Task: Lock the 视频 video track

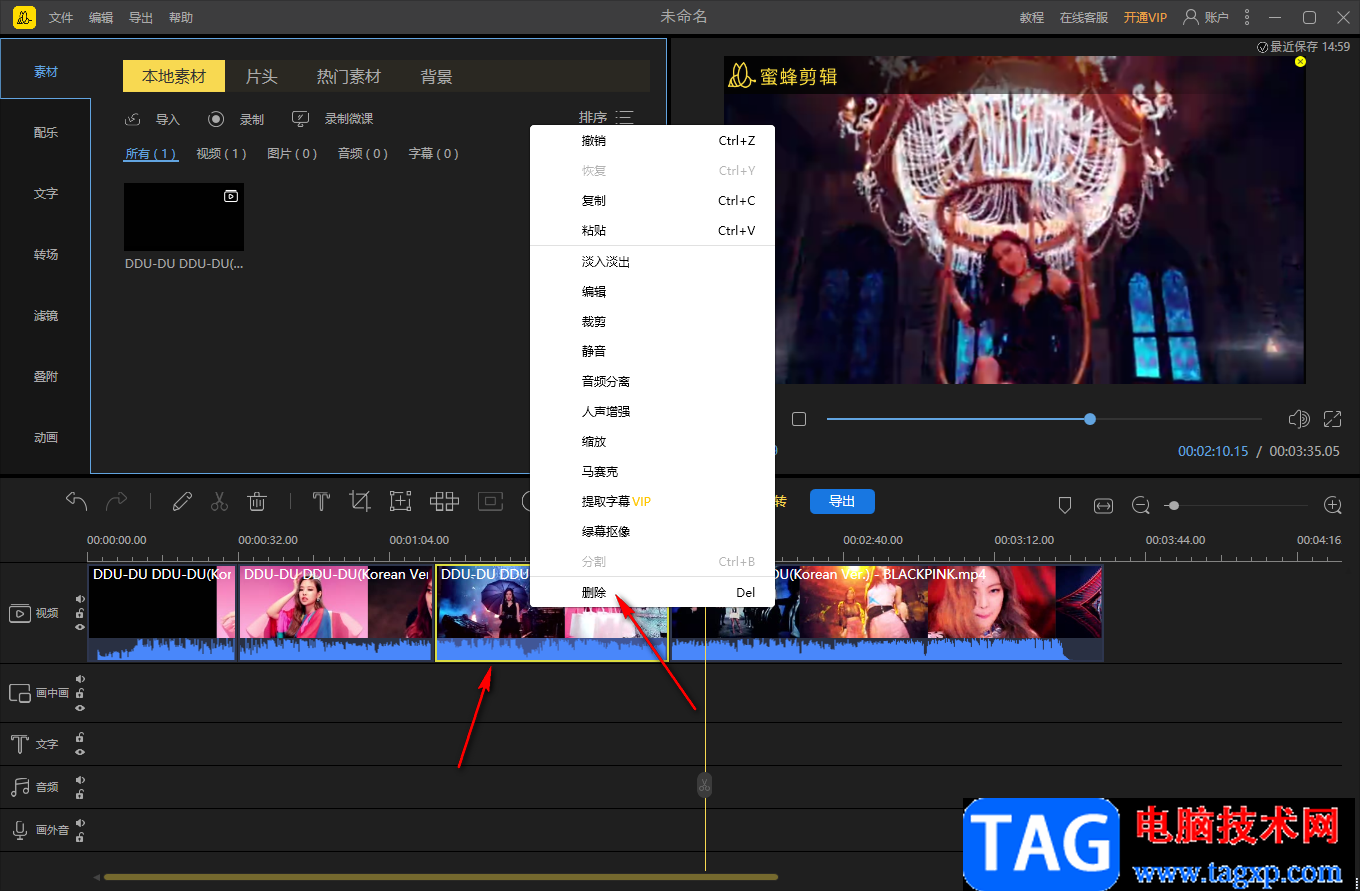Action: 80,613
